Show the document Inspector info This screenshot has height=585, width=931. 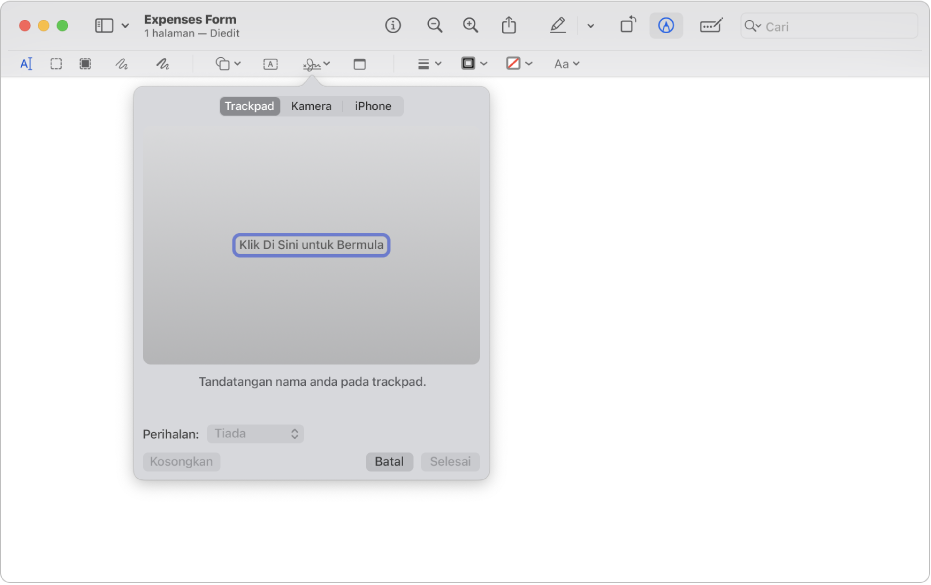393,26
